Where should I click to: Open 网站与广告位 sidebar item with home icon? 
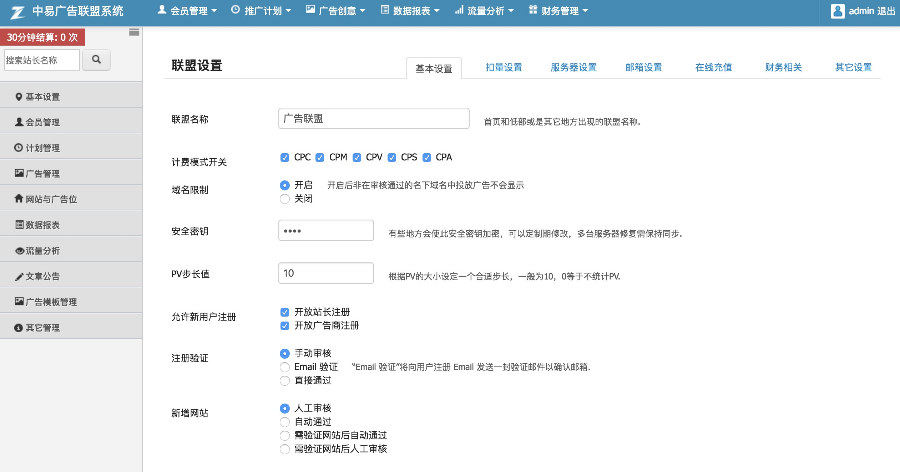(71, 199)
